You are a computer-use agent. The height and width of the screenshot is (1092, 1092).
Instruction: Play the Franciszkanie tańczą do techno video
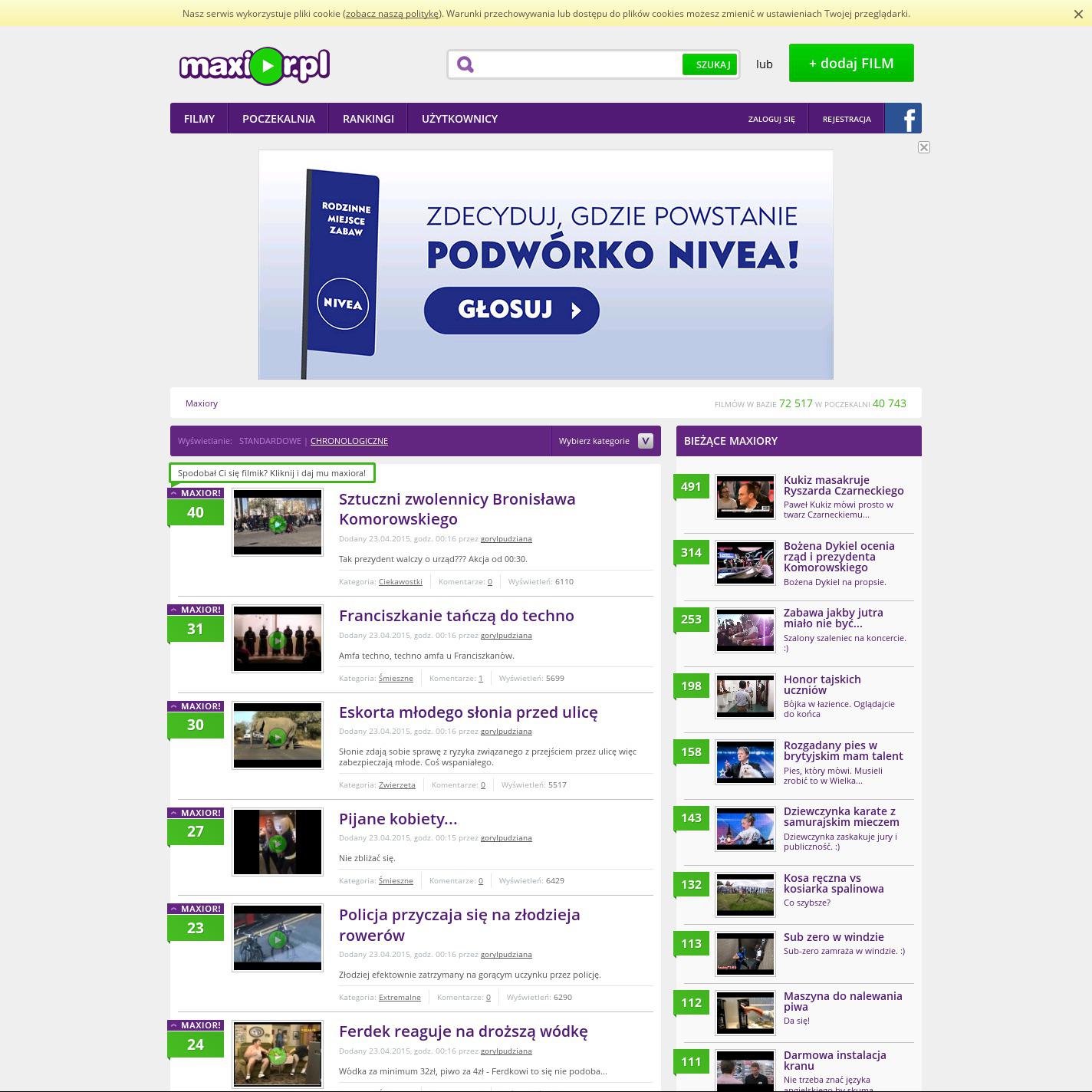tap(278, 640)
